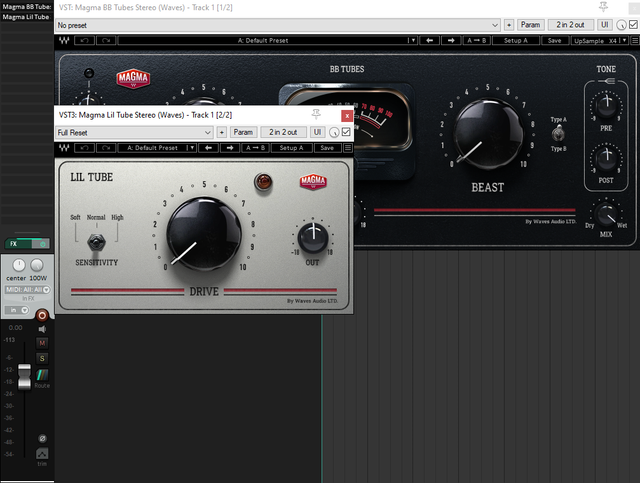This screenshot has width=640, height=483.
Task: Pin the Lil Tube window on top
Action: click(x=316, y=114)
